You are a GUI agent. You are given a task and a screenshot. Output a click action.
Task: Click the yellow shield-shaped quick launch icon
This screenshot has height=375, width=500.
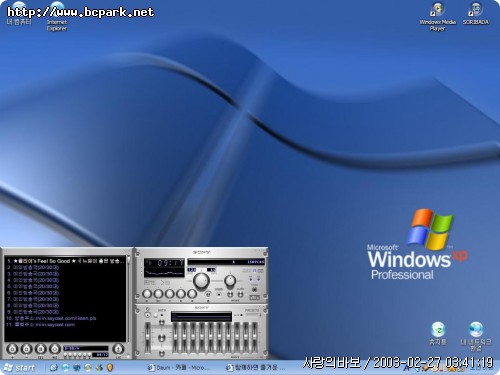point(110,368)
